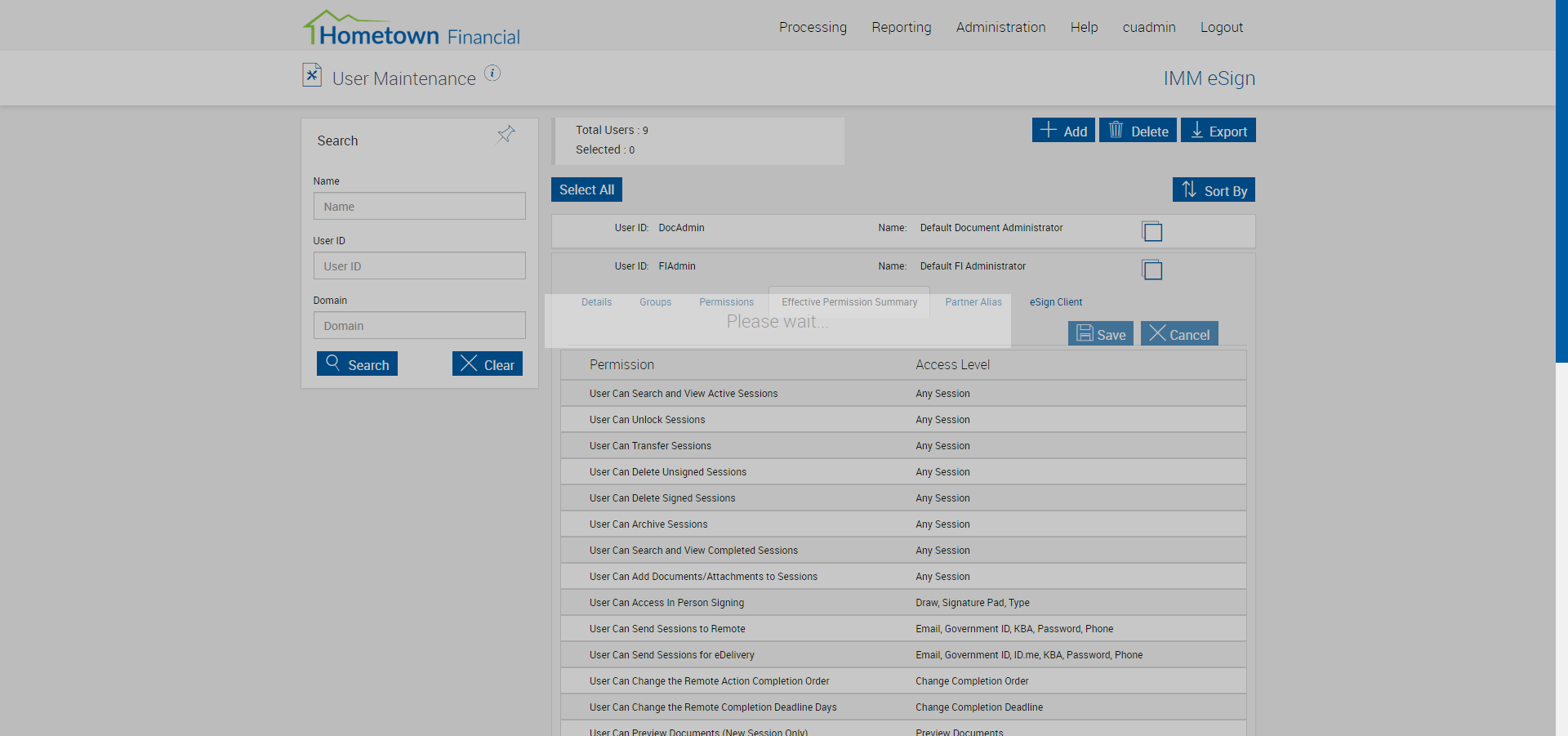The image size is (1568, 736).
Task: Focus the Name search field
Action: click(420, 206)
